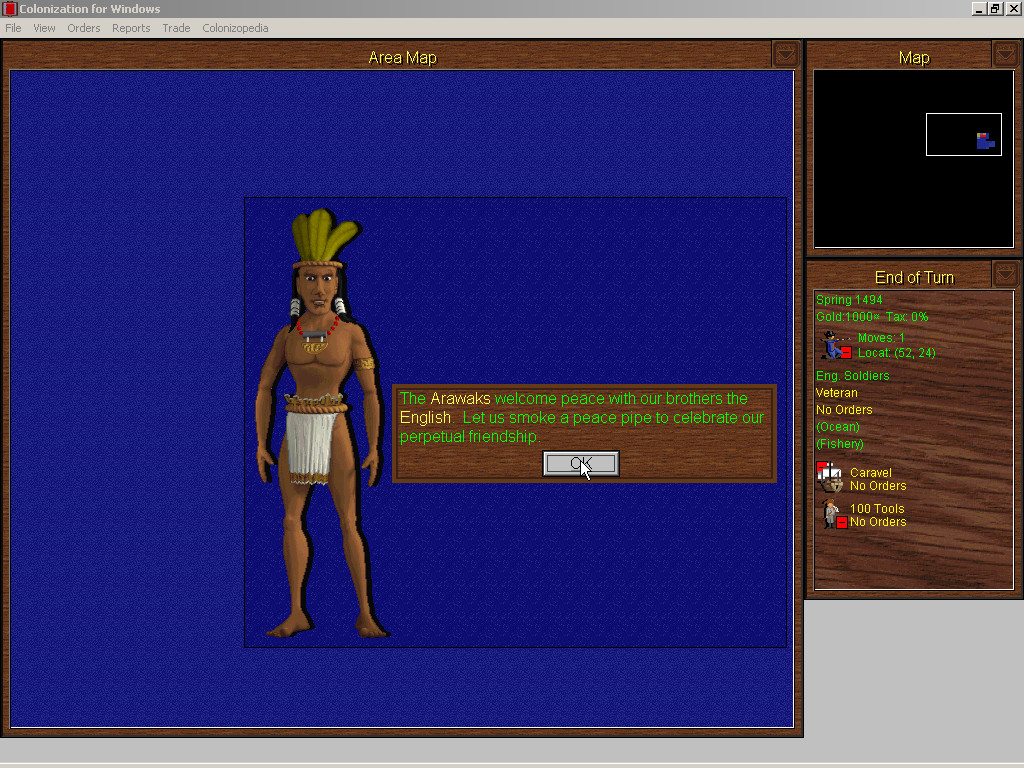The height and width of the screenshot is (768, 1024).
Task: Click the 'Spring 1494' date text
Action: (x=849, y=300)
